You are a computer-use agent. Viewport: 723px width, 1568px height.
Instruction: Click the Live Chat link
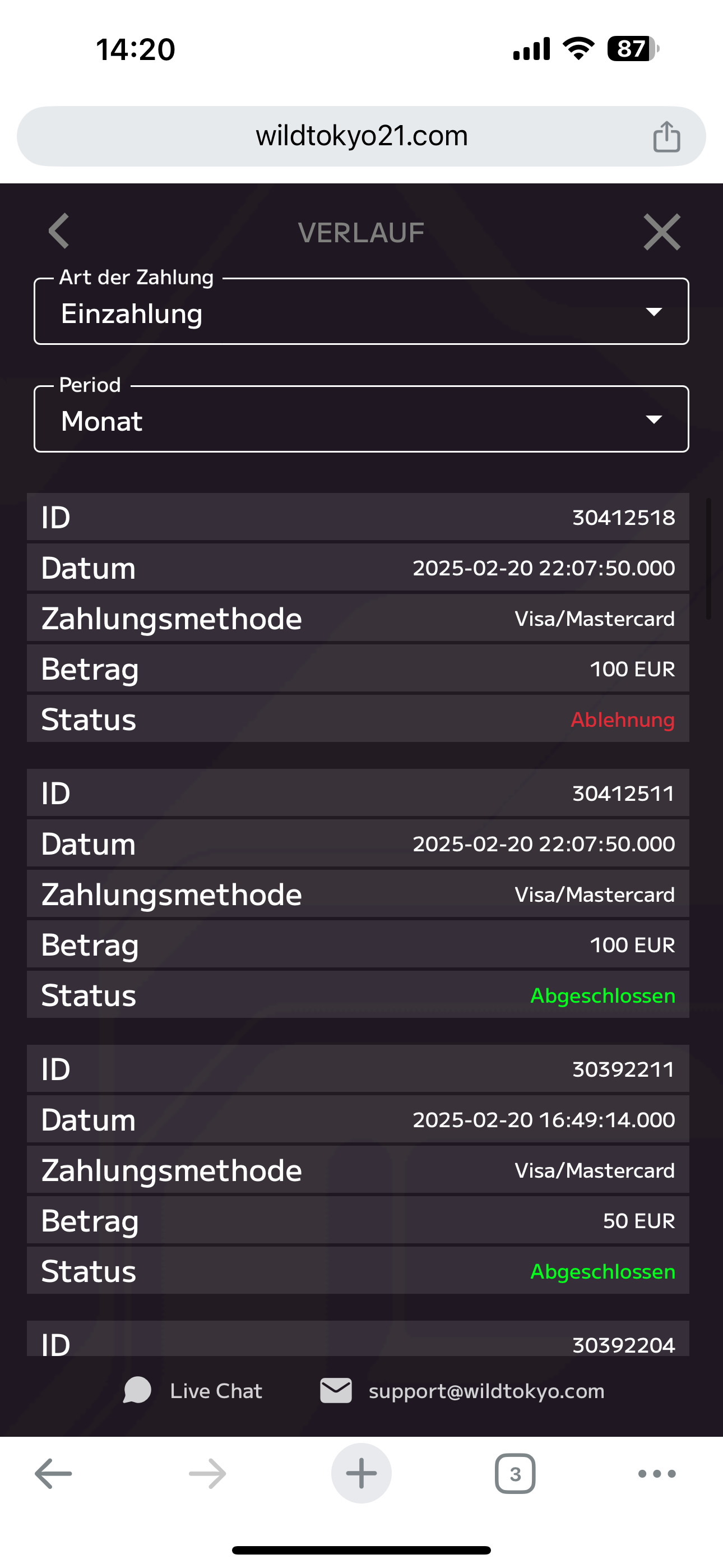[216, 1391]
